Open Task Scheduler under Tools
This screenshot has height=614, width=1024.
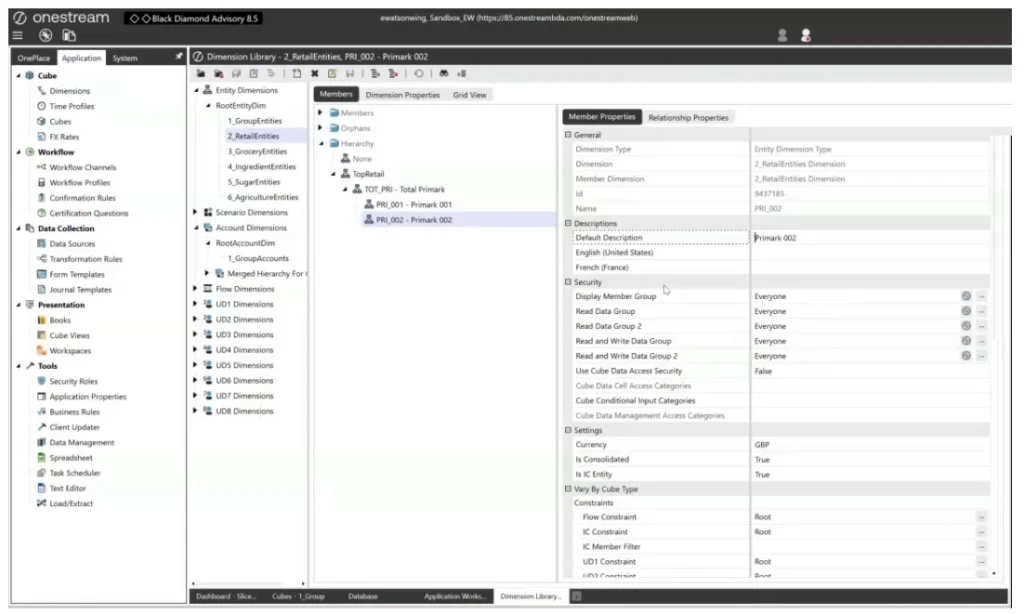pos(74,473)
